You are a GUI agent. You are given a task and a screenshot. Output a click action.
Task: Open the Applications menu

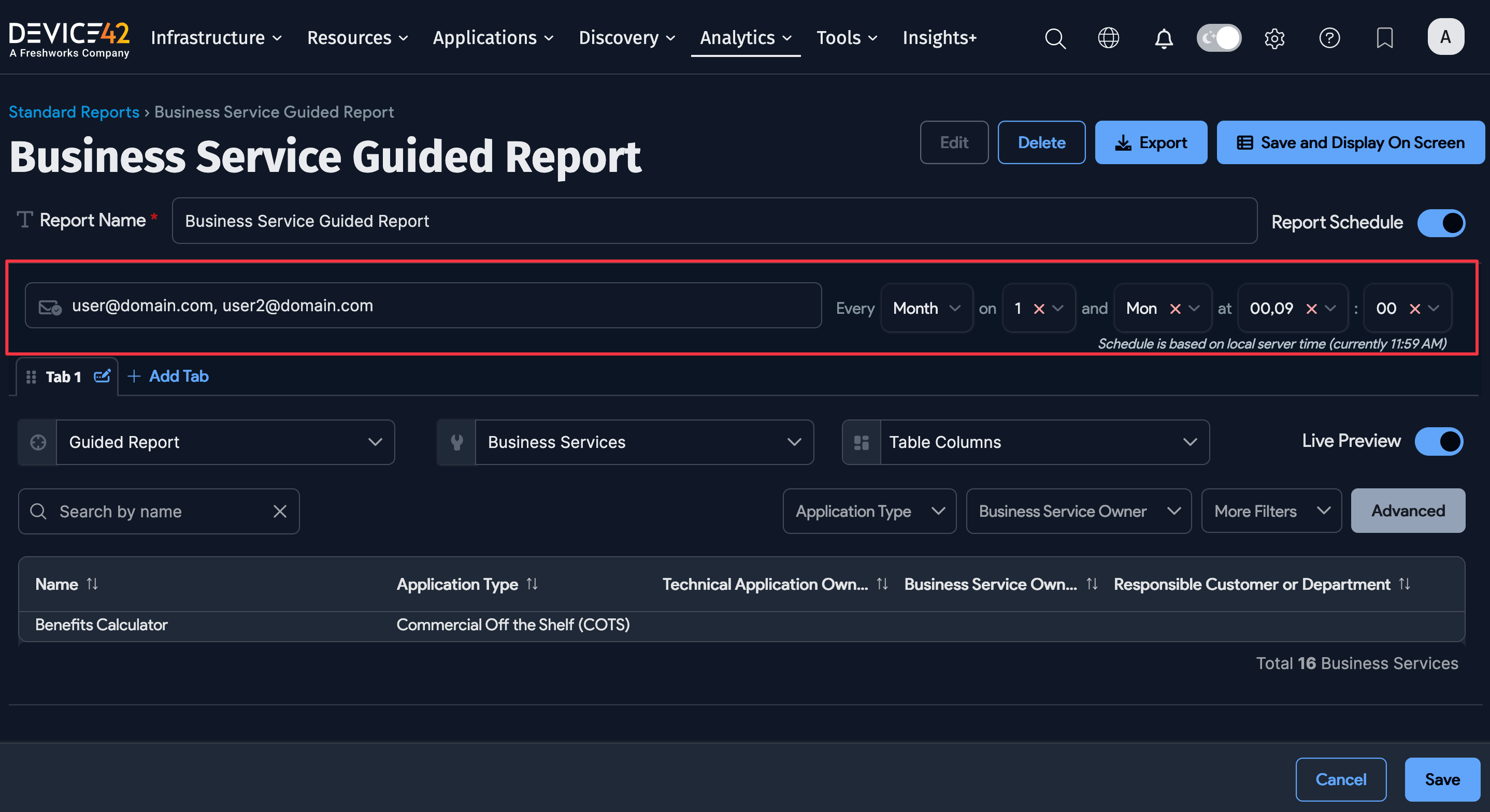pyautogui.click(x=493, y=38)
